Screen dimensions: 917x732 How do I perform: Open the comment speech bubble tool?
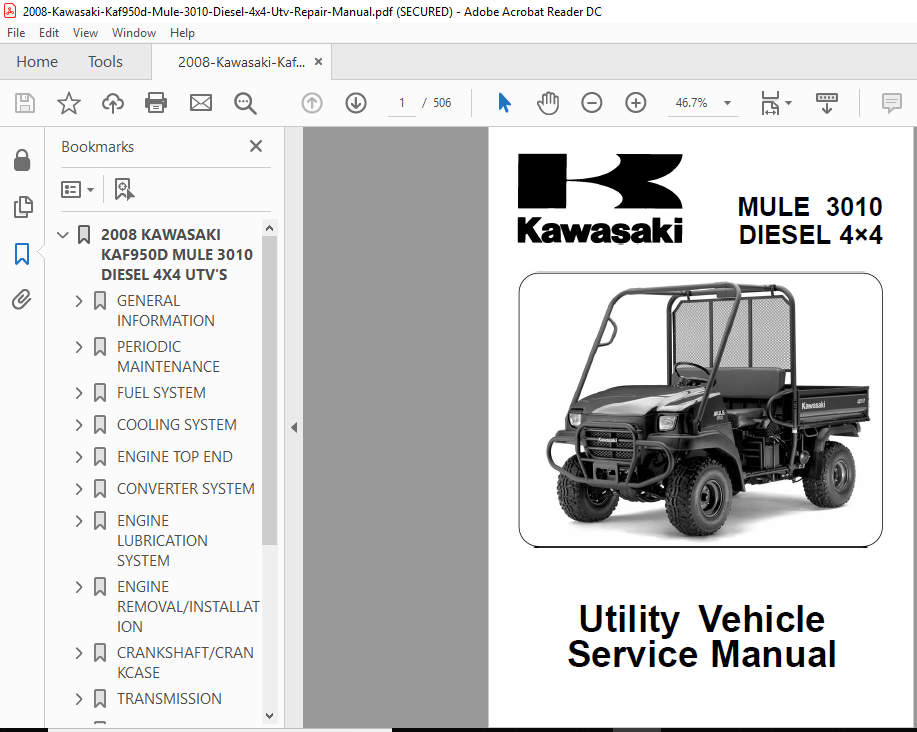892,103
